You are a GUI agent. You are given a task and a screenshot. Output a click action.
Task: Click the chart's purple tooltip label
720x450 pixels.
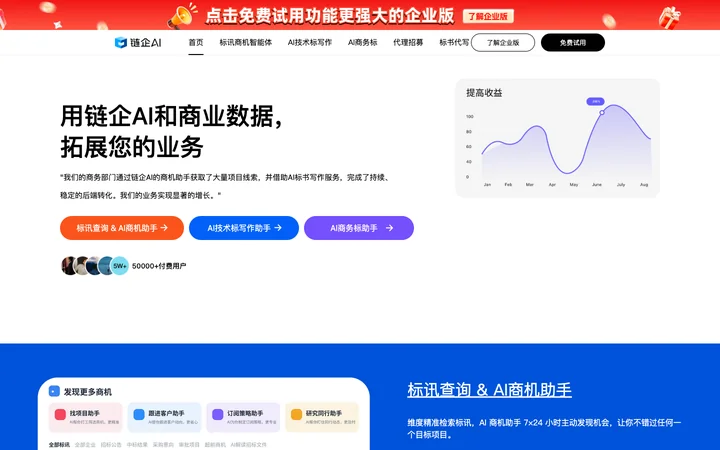(x=596, y=101)
